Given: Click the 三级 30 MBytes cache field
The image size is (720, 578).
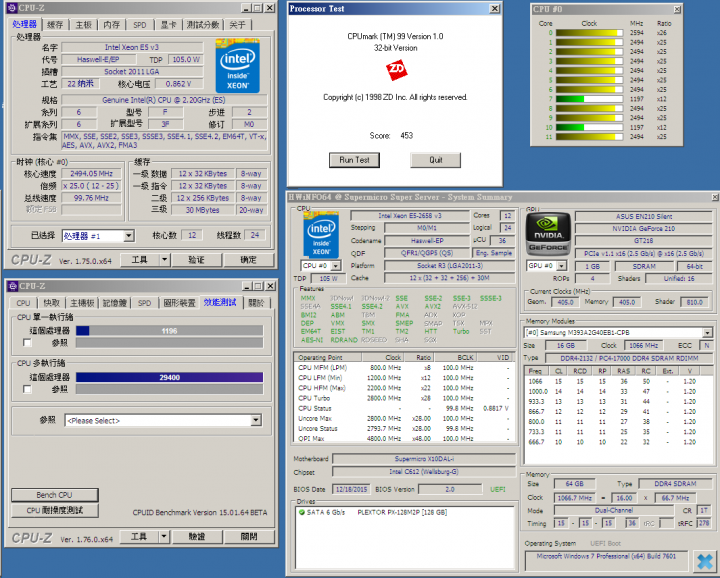Looking at the screenshot, I should [202, 210].
